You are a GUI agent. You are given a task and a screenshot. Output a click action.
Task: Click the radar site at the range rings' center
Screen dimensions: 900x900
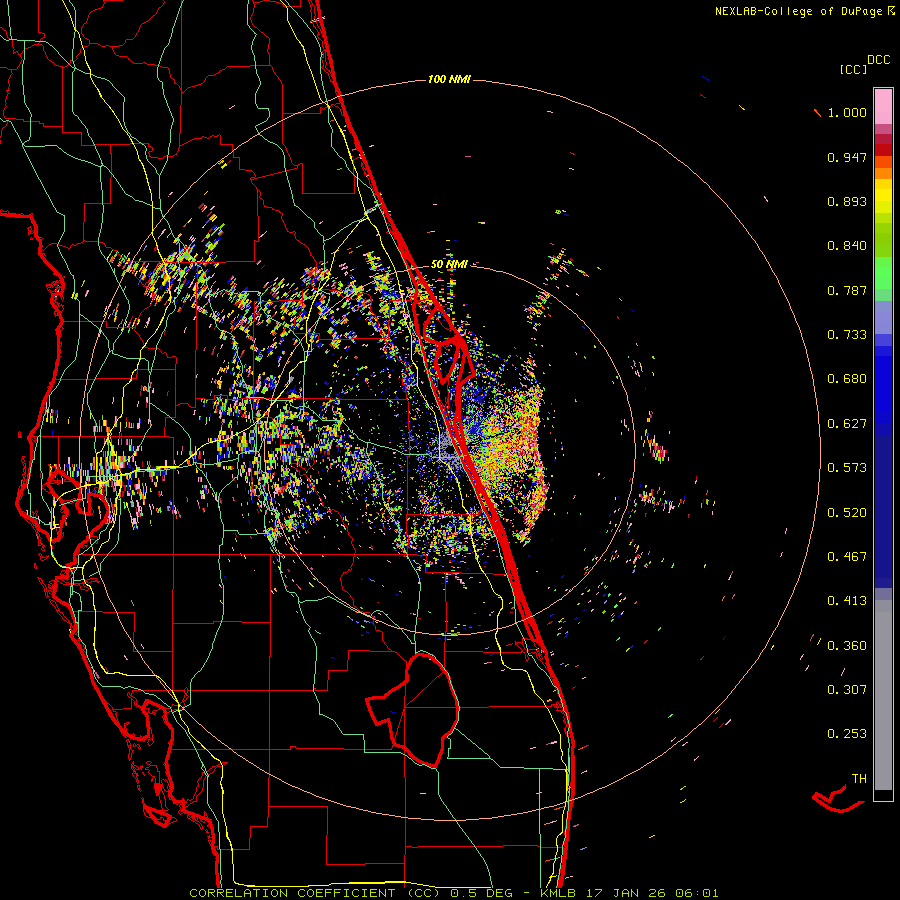pyautogui.click(x=449, y=451)
